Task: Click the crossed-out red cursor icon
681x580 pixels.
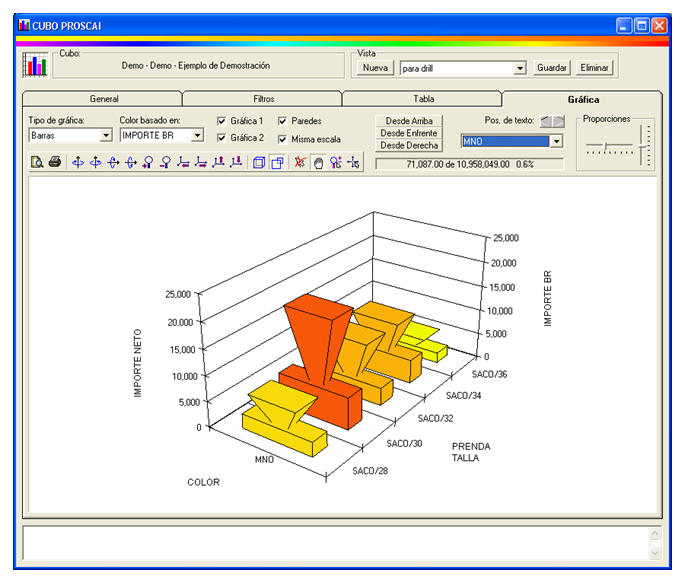Action: (300, 162)
